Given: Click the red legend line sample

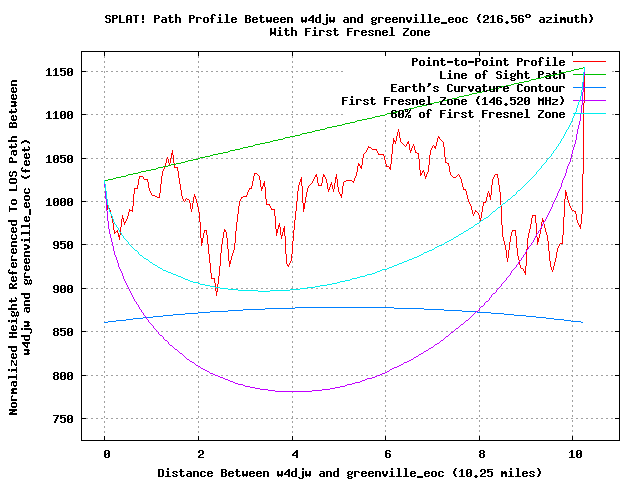Looking at the screenshot, I should (x=589, y=62).
